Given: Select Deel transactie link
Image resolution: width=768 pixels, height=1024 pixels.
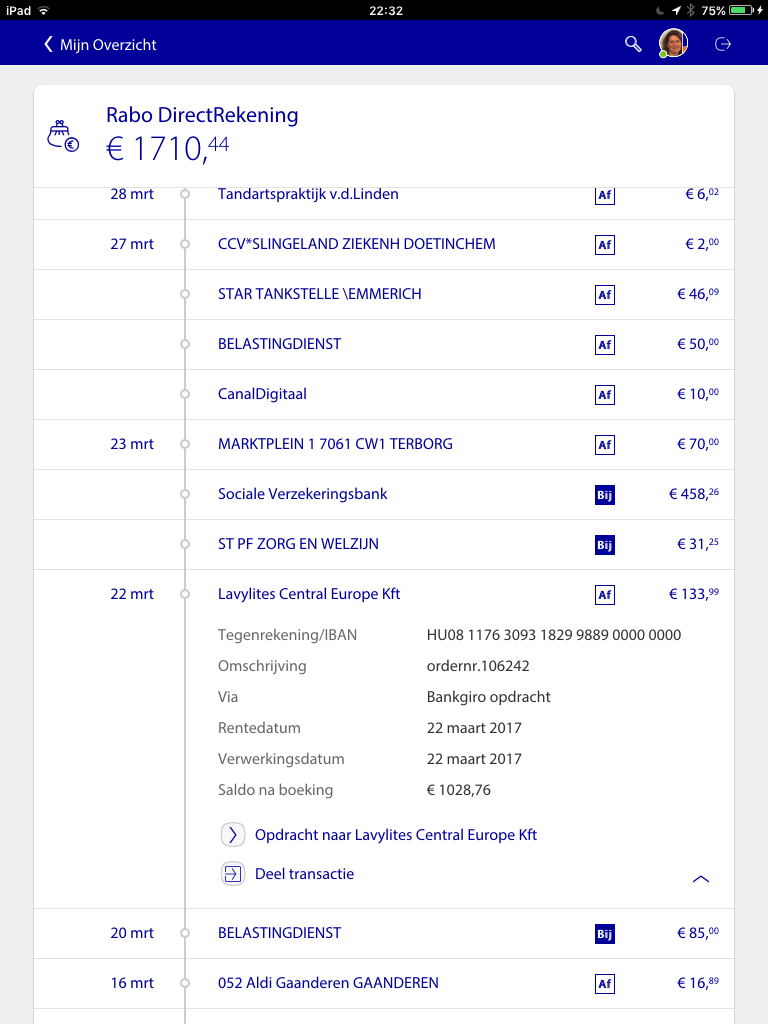Looking at the screenshot, I should click(x=304, y=874).
